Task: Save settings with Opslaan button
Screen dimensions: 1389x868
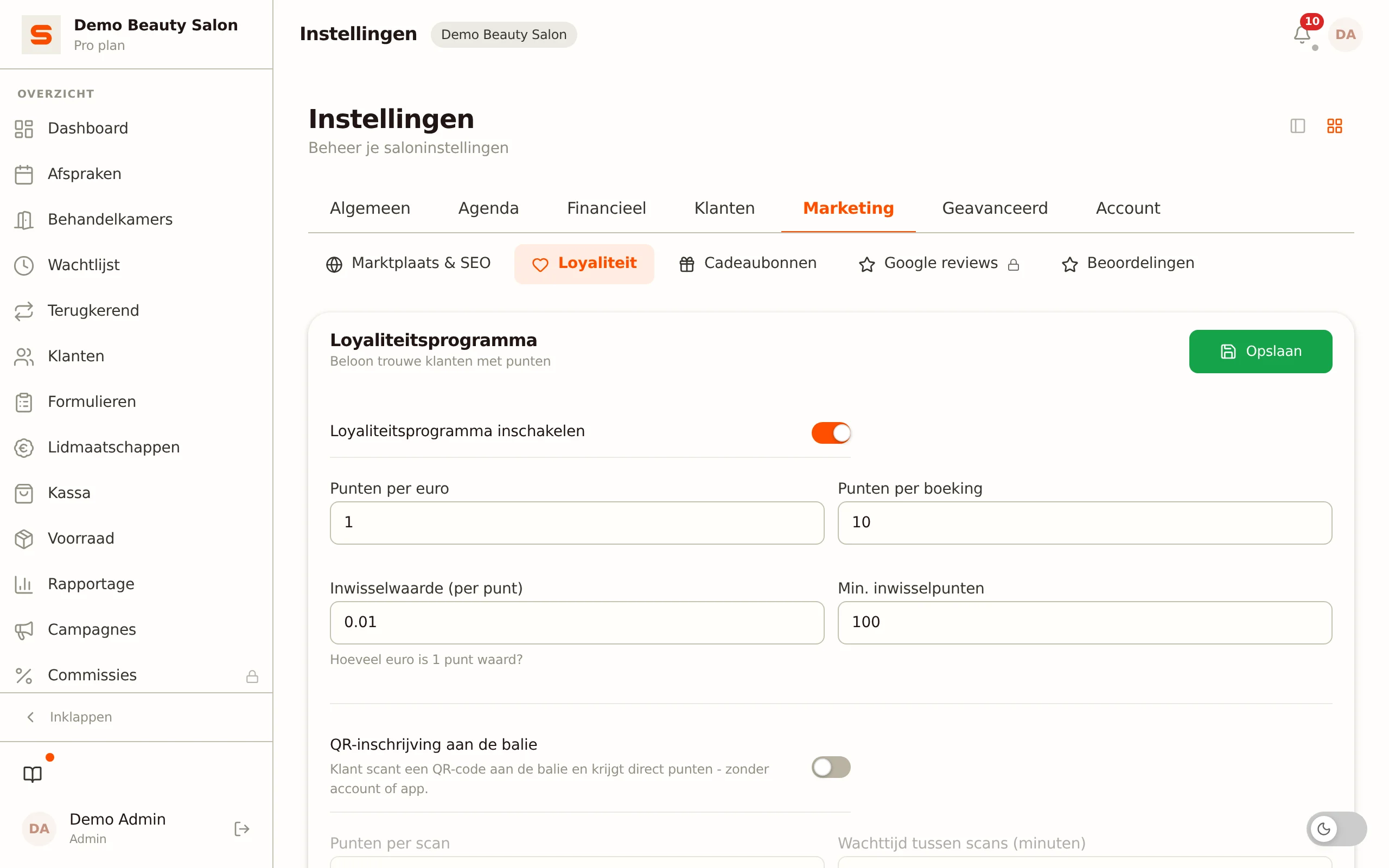Action: coord(1260,352)
